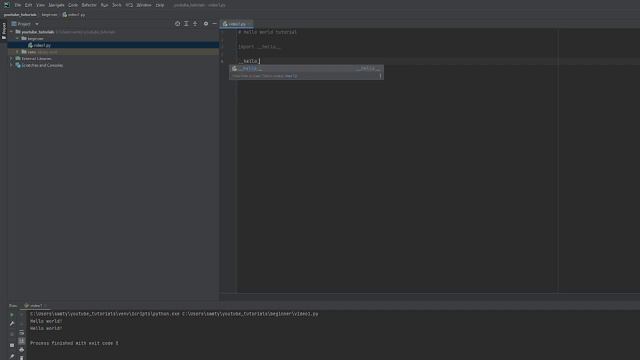
Task: Click the import __hello__ code line
Action: click(259, 47)
